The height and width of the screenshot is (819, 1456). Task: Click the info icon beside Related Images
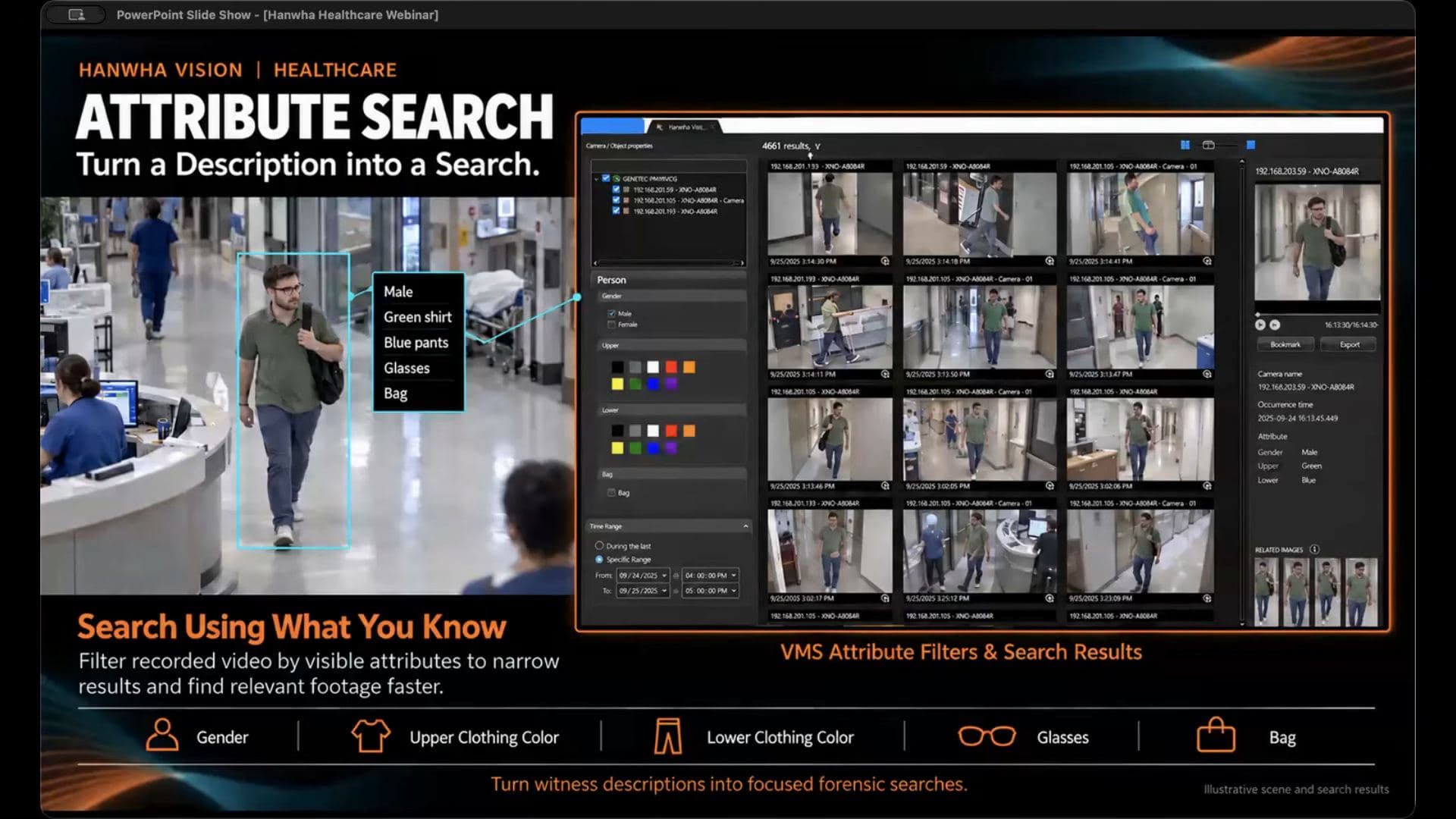click(1314, 550)
